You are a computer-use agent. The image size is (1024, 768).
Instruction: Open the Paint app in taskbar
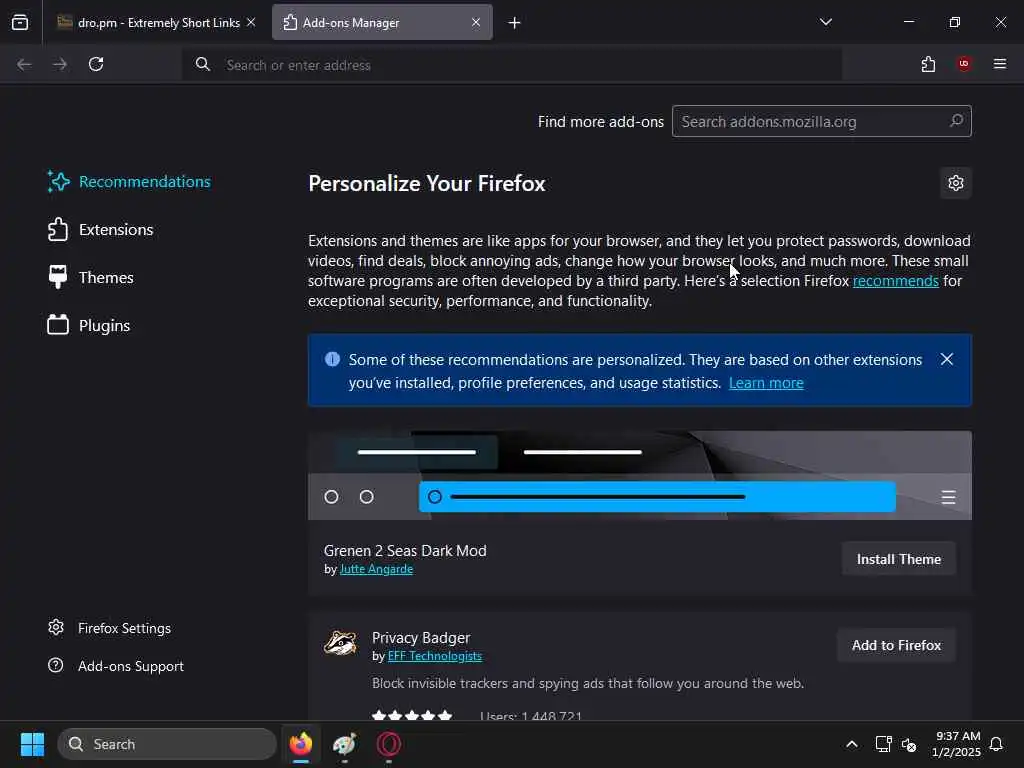tap(345, 744)
